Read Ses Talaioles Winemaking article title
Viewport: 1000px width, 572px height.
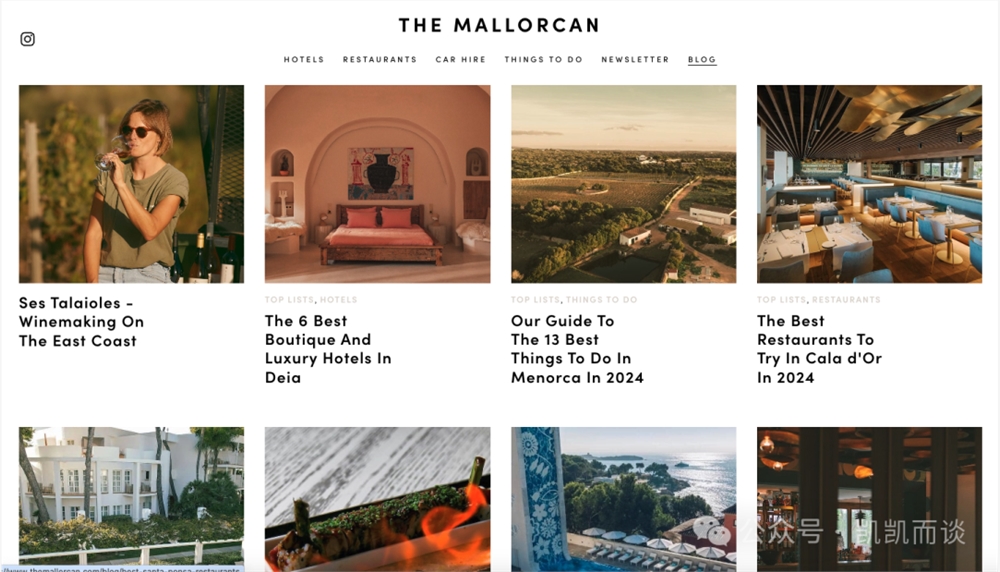pos(82,322)
